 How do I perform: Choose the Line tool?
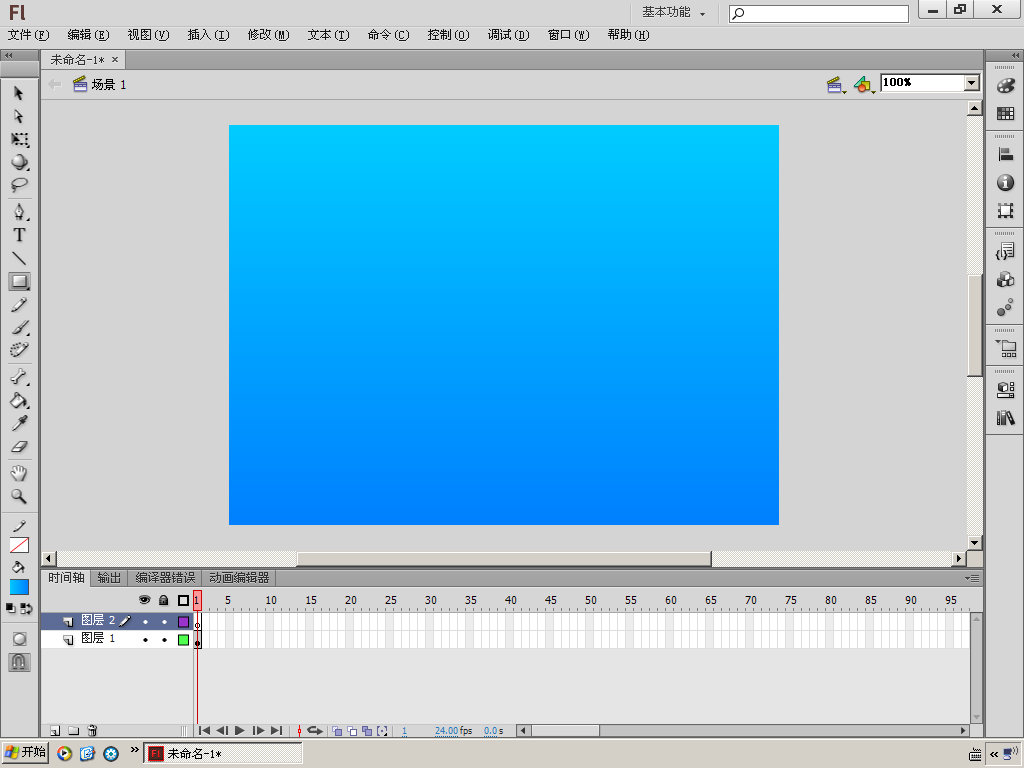pos(19,259)
